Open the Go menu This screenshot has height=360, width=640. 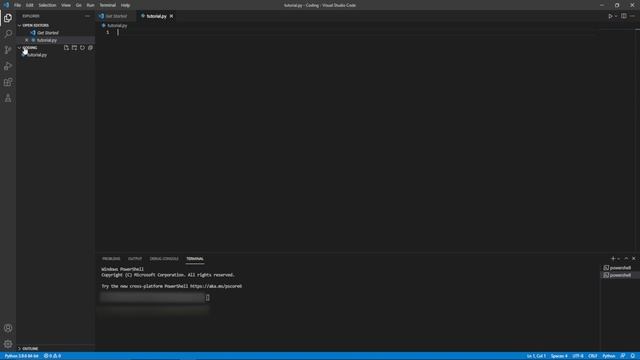(78, 5)
